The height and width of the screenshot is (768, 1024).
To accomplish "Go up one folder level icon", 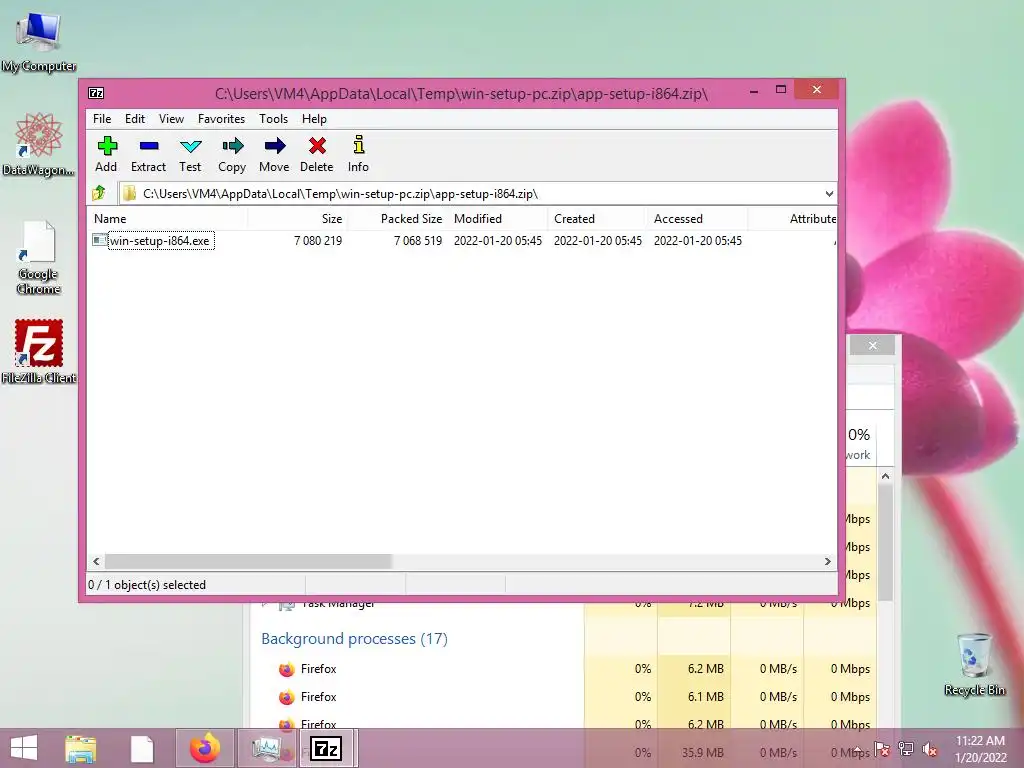I will click(99, 193).
